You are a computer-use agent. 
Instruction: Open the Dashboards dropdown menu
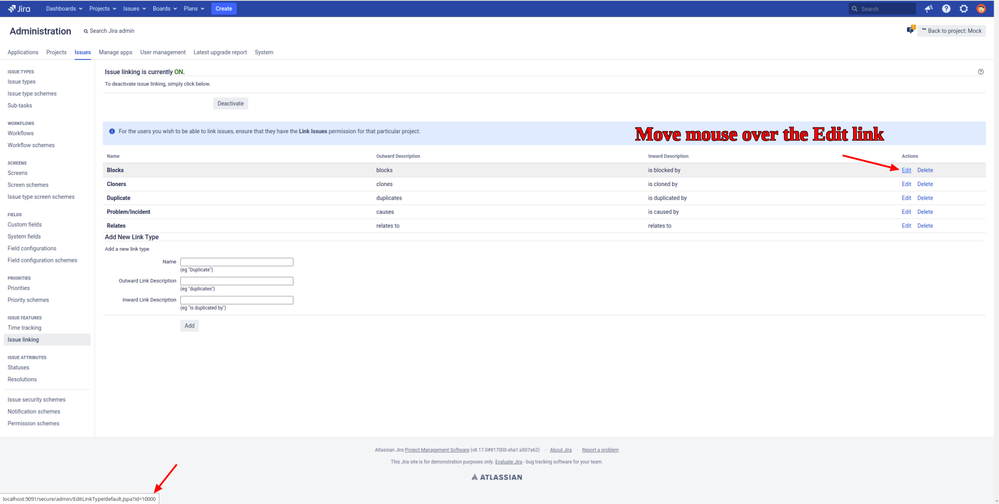point(64,9)
